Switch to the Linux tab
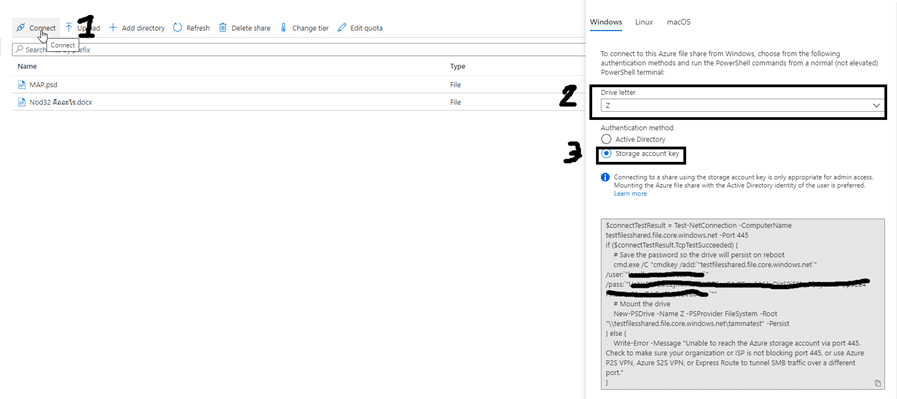Viewport: 897px width, 399px height. (x=644, y=22)
